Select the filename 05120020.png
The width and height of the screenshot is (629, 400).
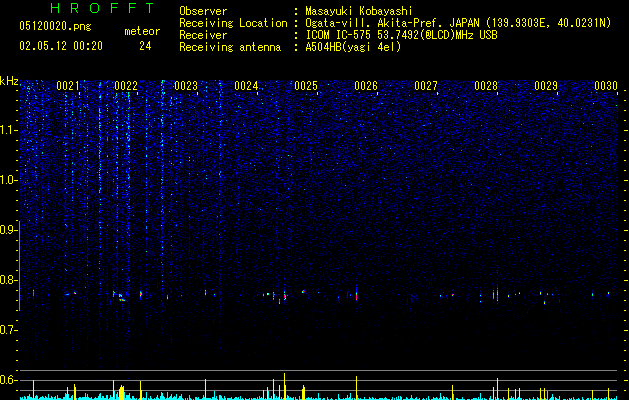coord(55,26)
